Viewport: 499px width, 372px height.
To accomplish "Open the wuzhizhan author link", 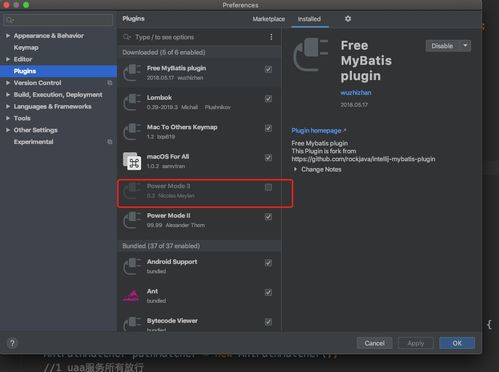I will (x=356, y=93).
